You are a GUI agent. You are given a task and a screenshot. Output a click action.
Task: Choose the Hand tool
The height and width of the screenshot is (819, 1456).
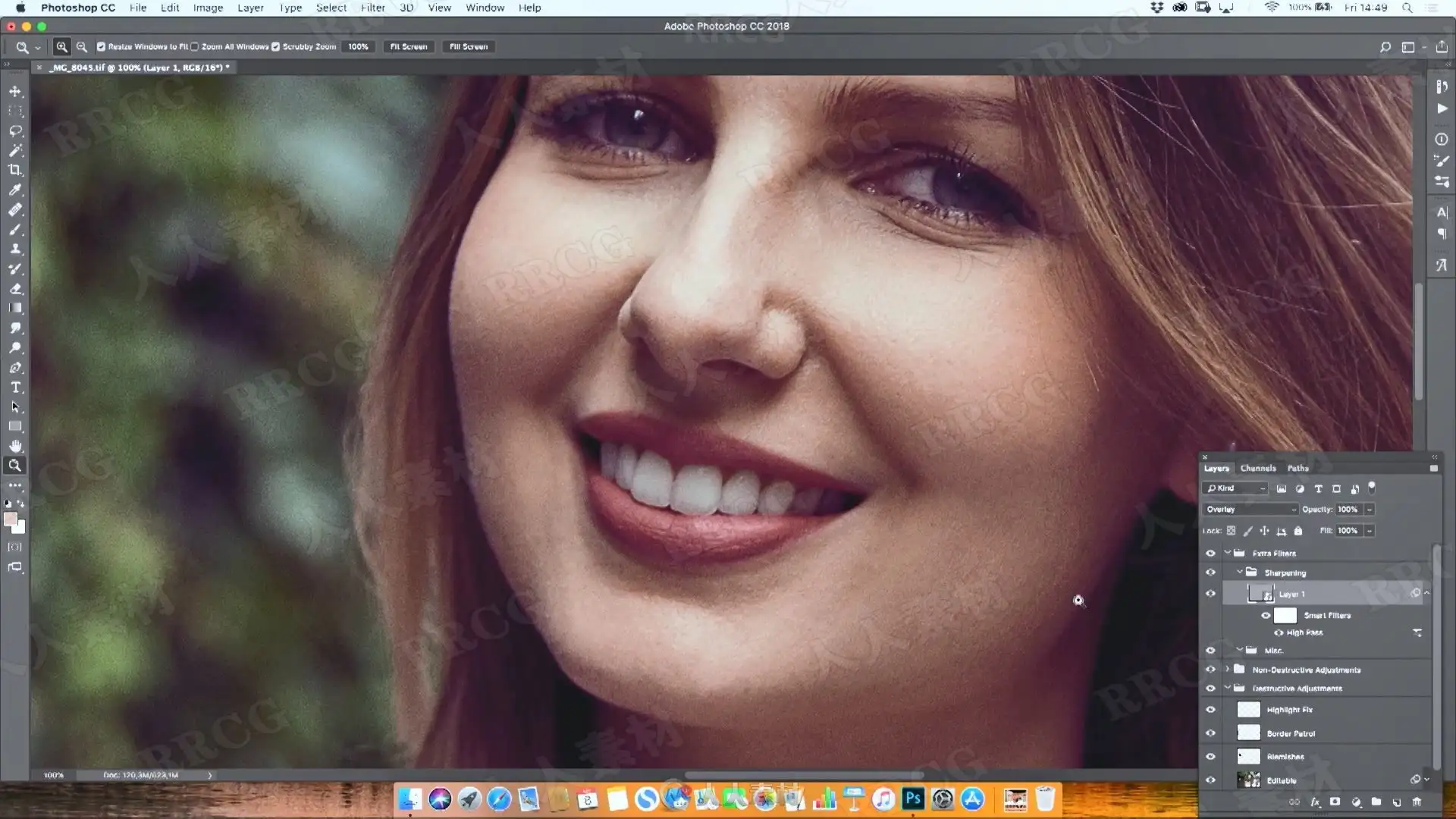[15, 446]
